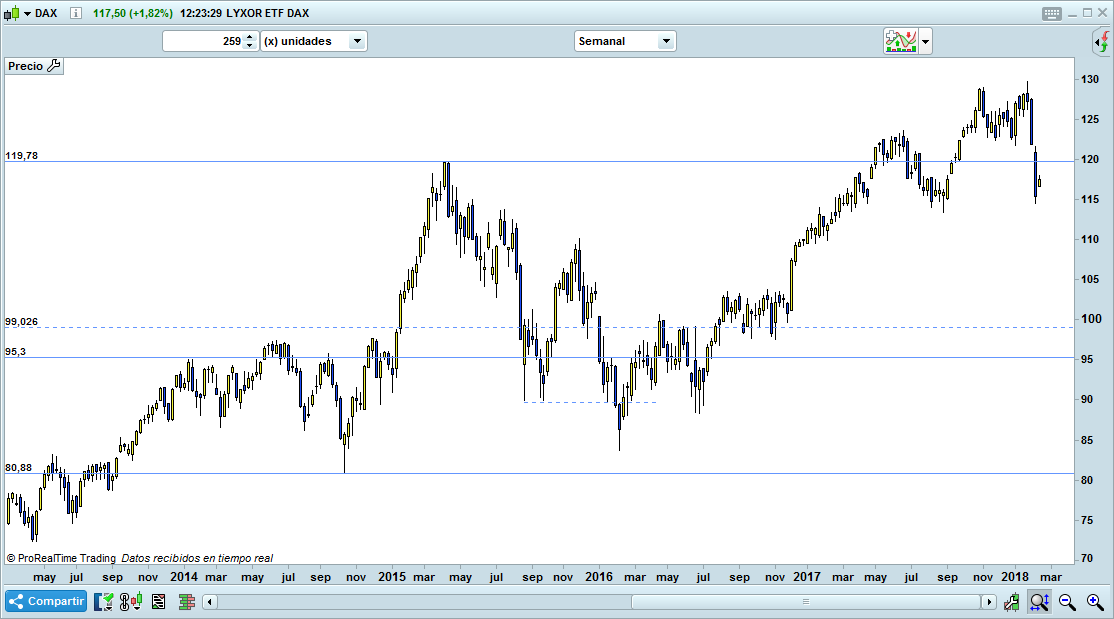Click the zoom in magnifier icon
Viewport: 1114px width, 619px height.
coord(1093,601)
